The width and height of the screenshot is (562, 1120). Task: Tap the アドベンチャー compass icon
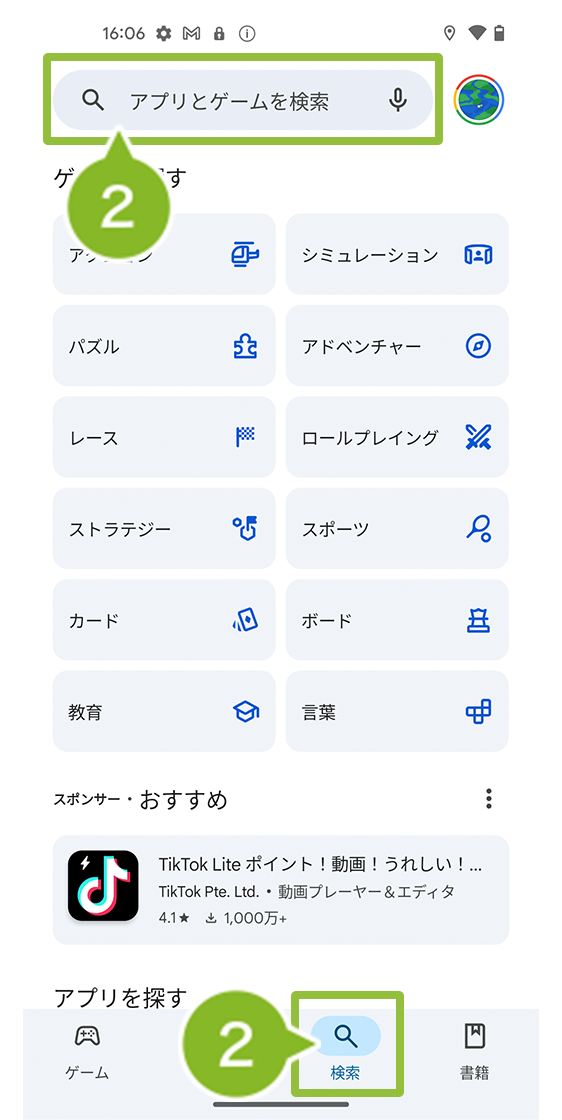478,347
